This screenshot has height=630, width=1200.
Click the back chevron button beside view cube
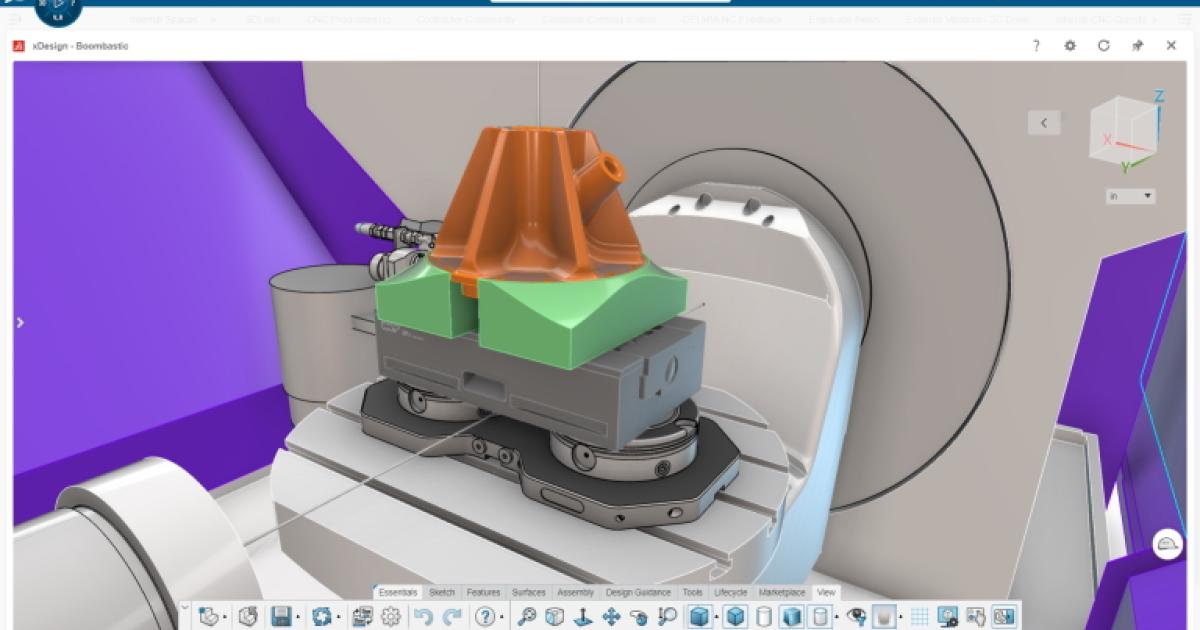click(x=1044, y=122)
